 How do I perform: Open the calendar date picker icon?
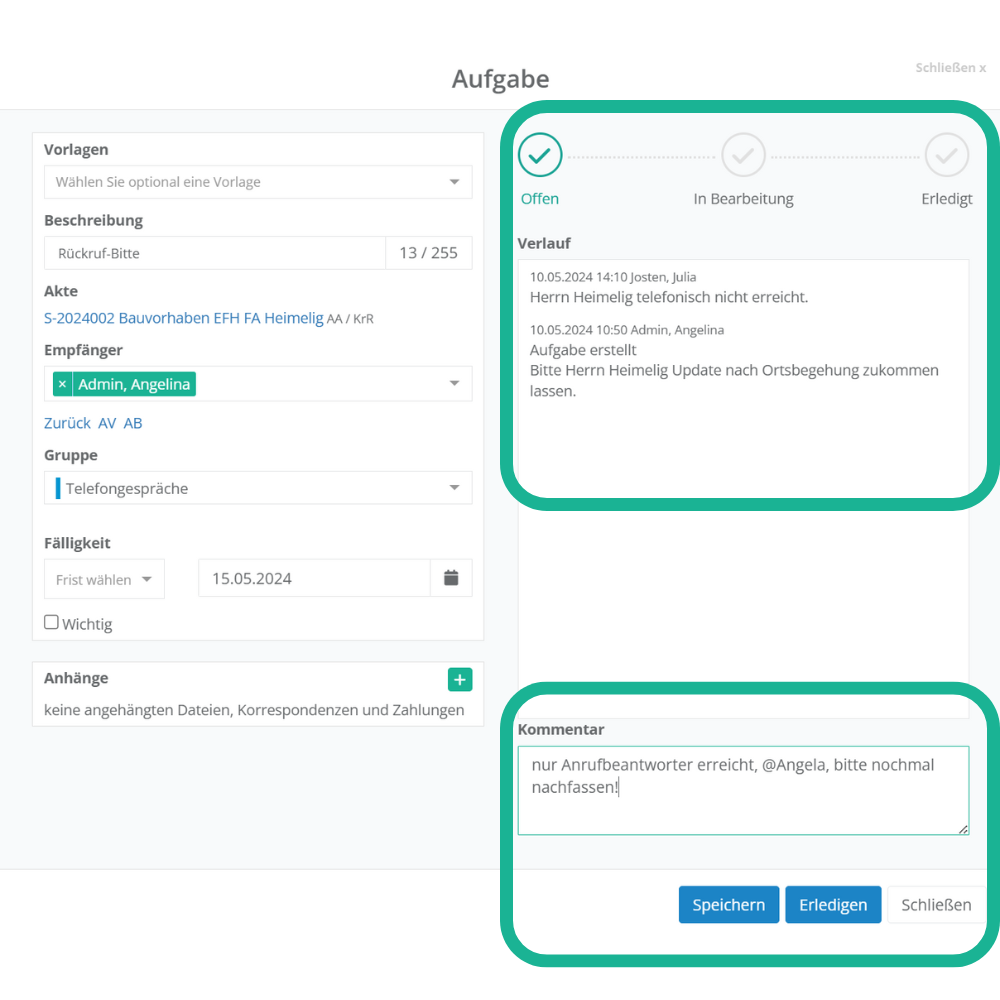tap(451, 578)
